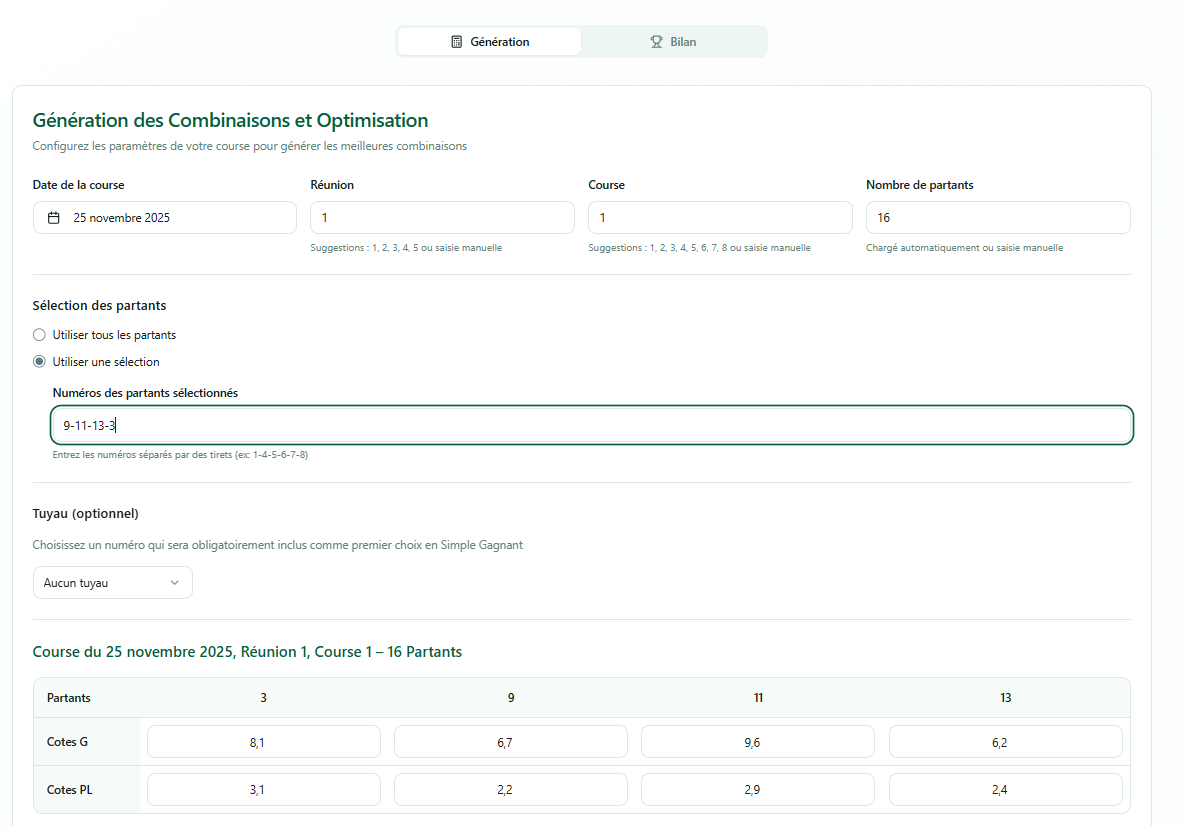Screen dimensions: 1183x826
Task: Open the 'Aucun tuyau' dropdown
Action: (112, 583)
